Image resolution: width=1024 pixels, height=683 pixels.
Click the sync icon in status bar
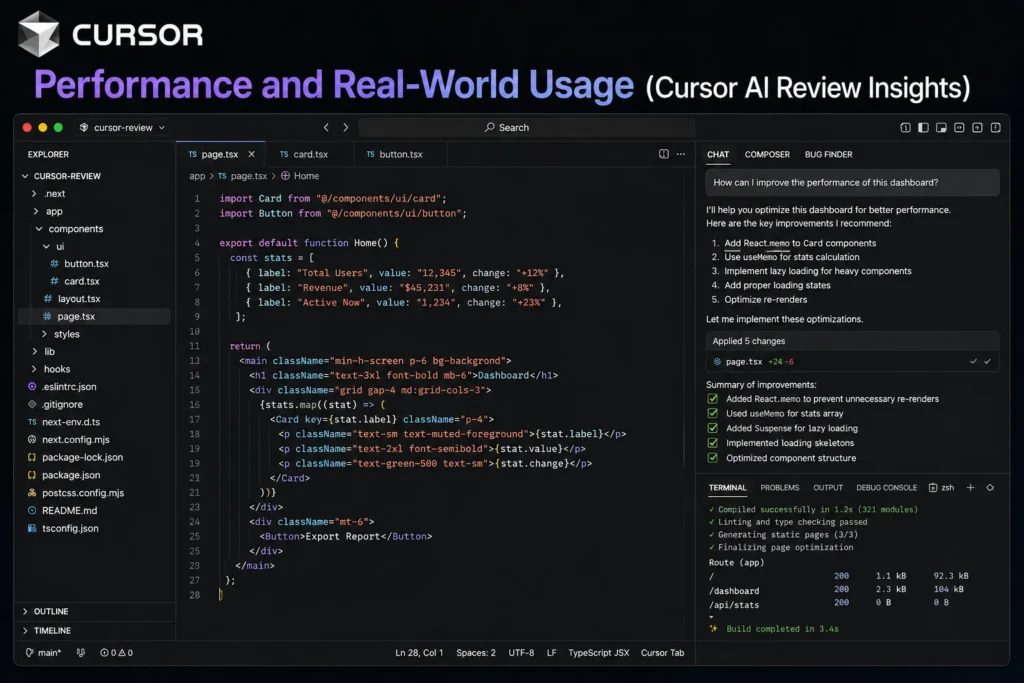80,652
